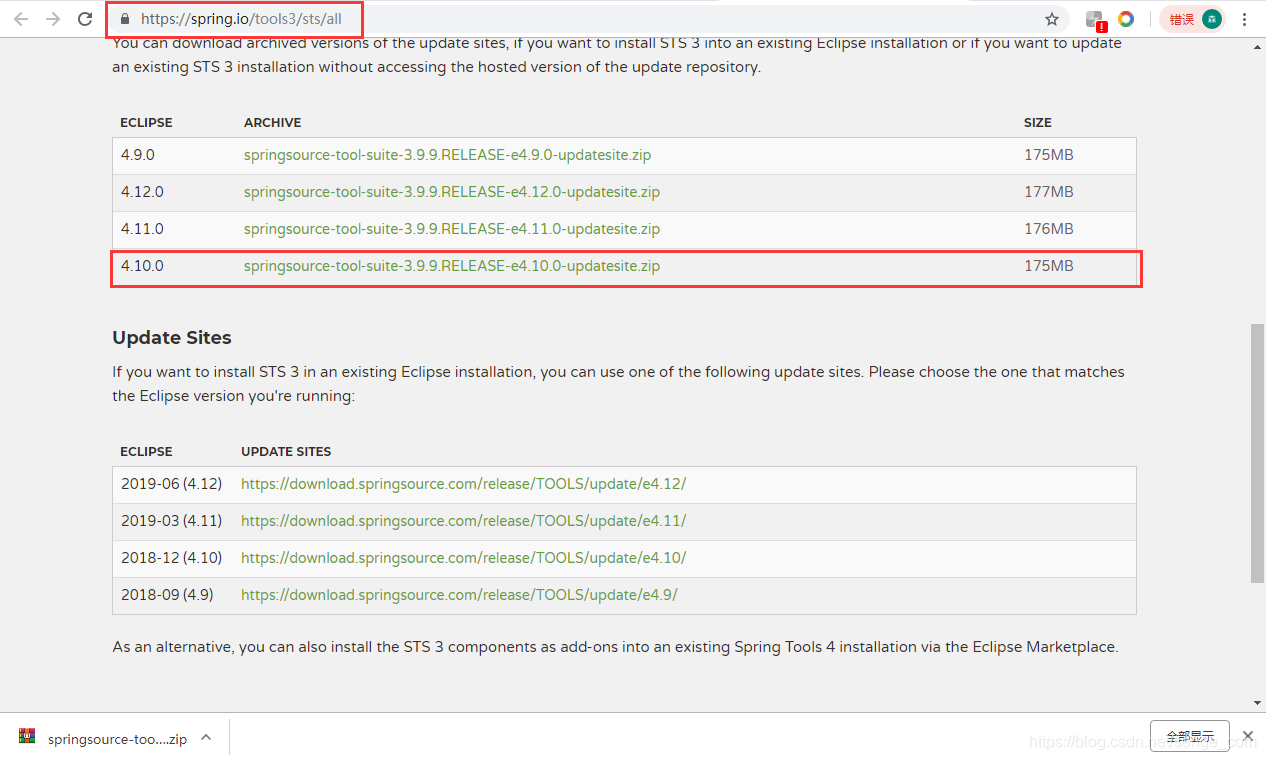This screenshot has width=1266, height=760.
Task: Bookmark this page with the star icon
Action: point(1052,19)
